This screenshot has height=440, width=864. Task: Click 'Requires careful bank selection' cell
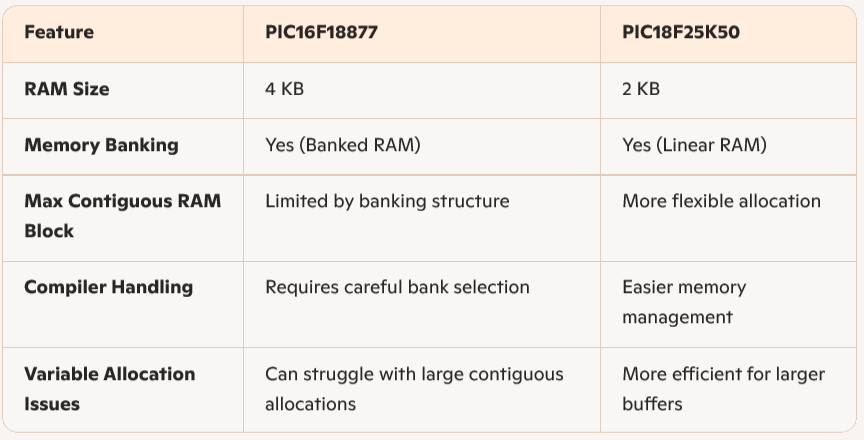(x=397, y=287)
